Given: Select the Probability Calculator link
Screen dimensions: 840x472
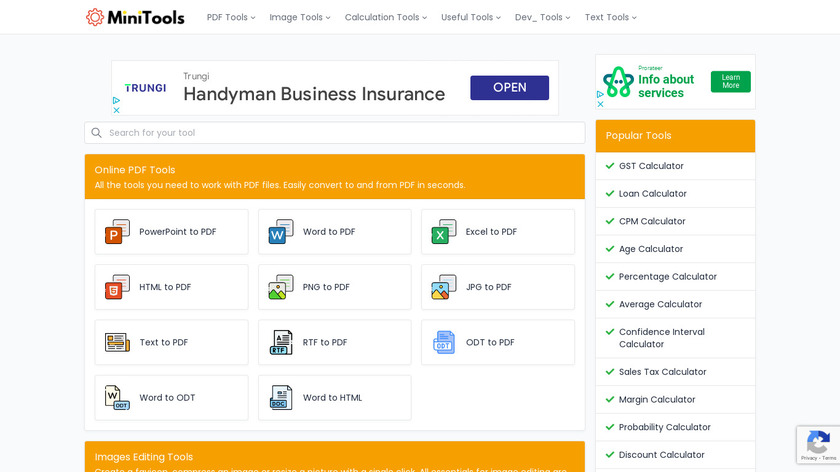Looking at the screenshot, I should [664, 427].
